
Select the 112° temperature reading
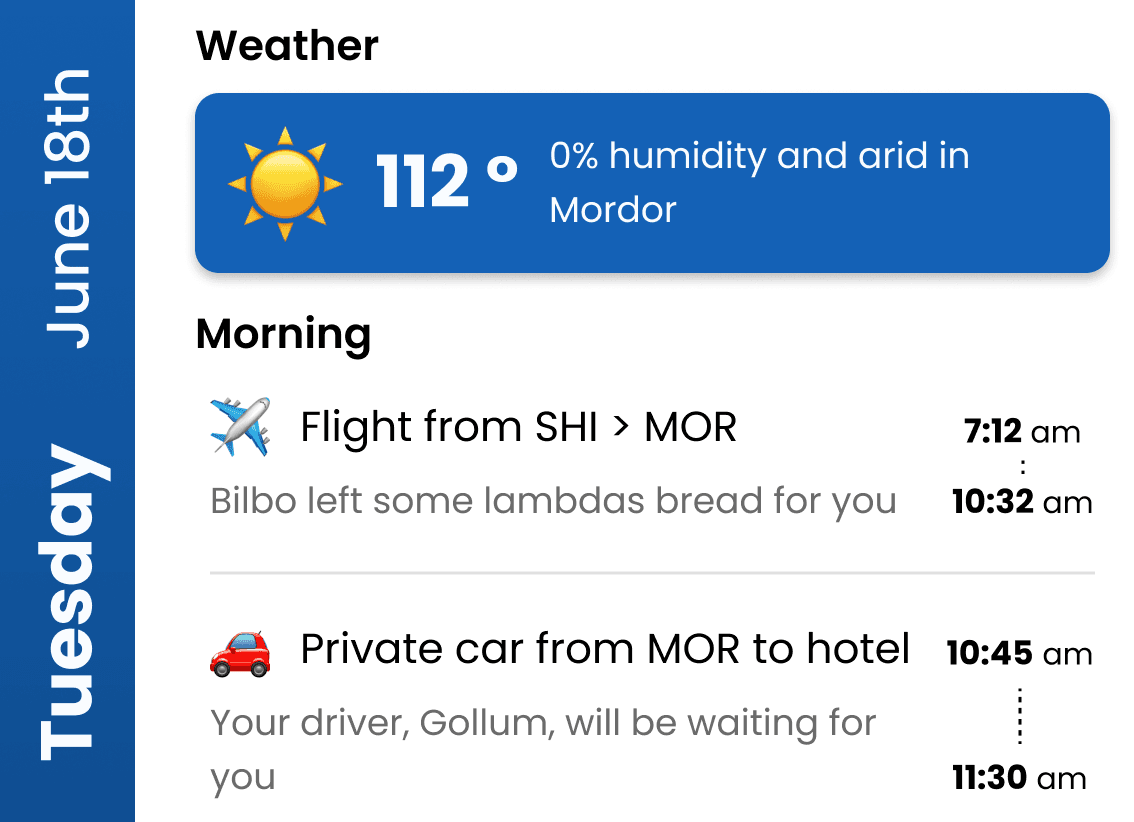(x=446, y=182)
